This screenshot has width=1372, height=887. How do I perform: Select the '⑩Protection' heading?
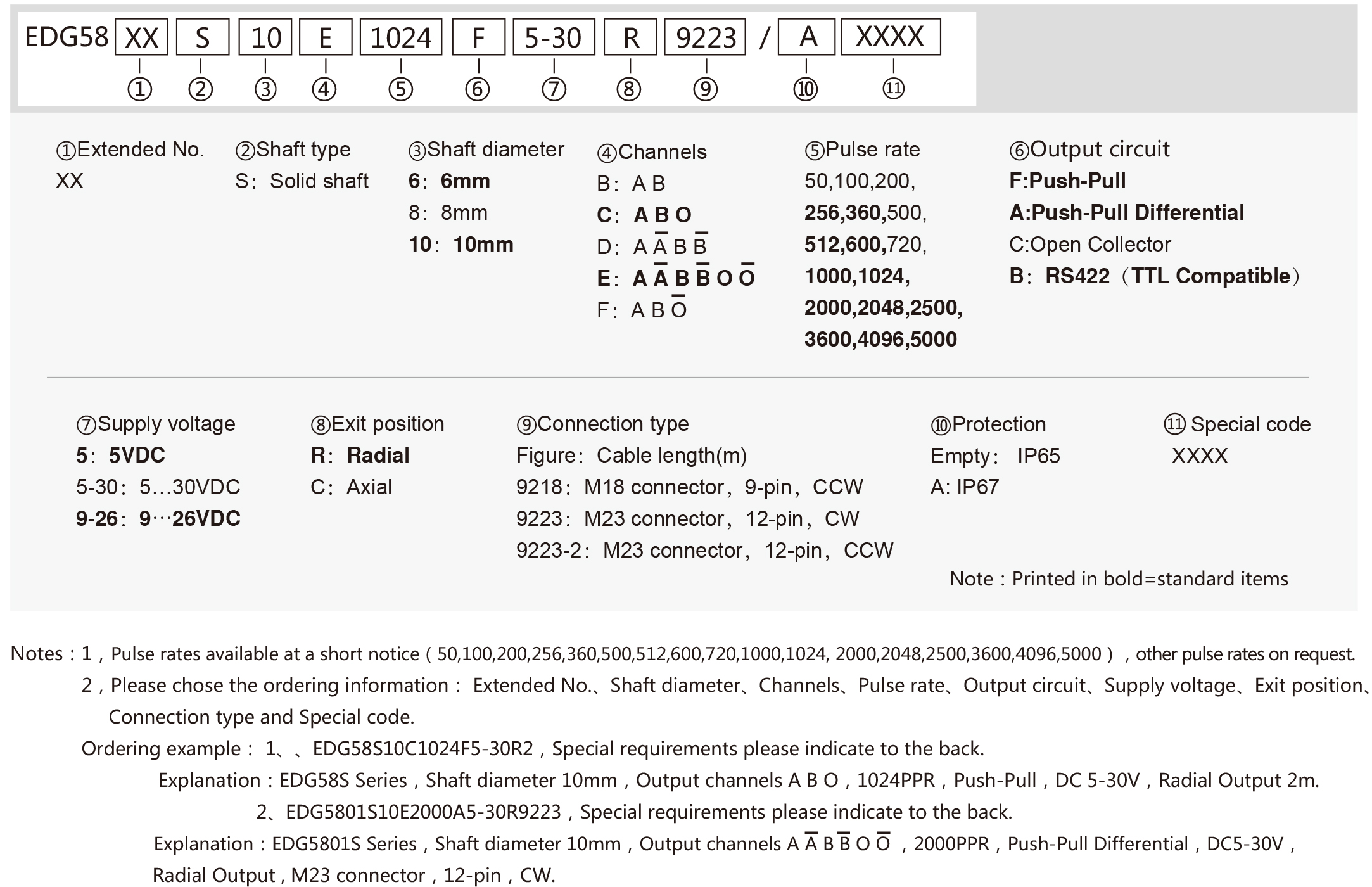coord(988,425)
